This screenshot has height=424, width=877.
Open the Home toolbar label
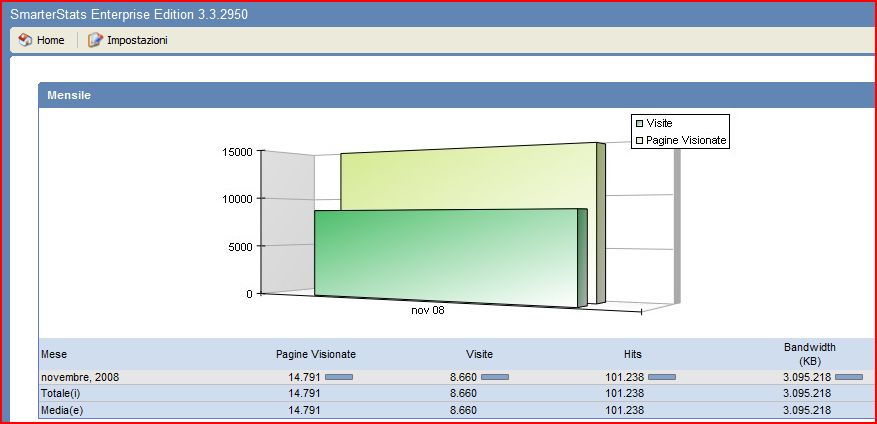pos(50,40)
